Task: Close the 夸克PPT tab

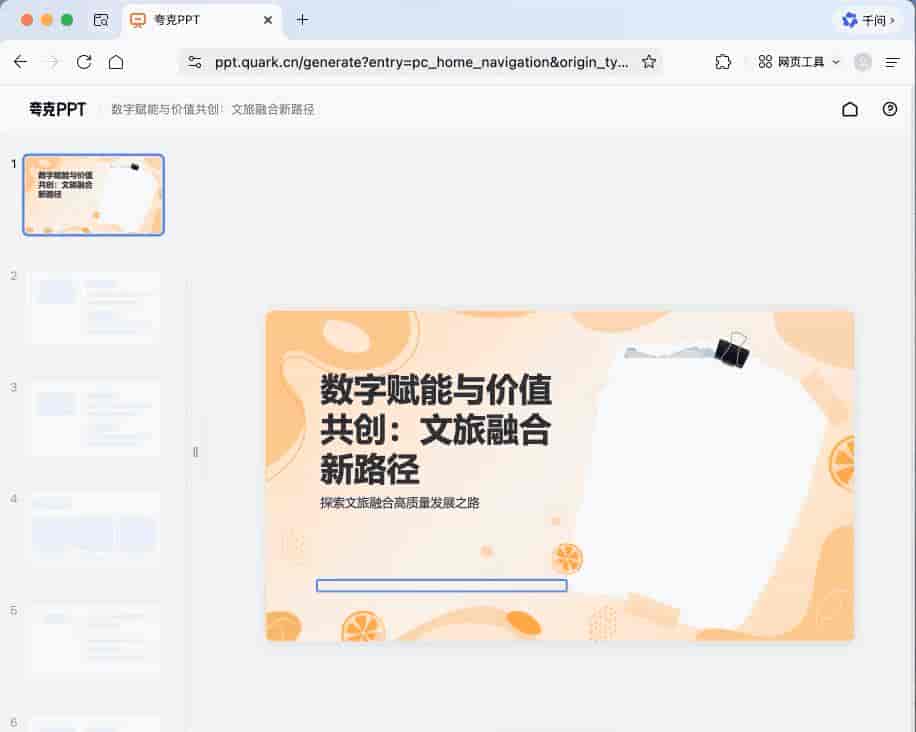Action: (268, 20)
